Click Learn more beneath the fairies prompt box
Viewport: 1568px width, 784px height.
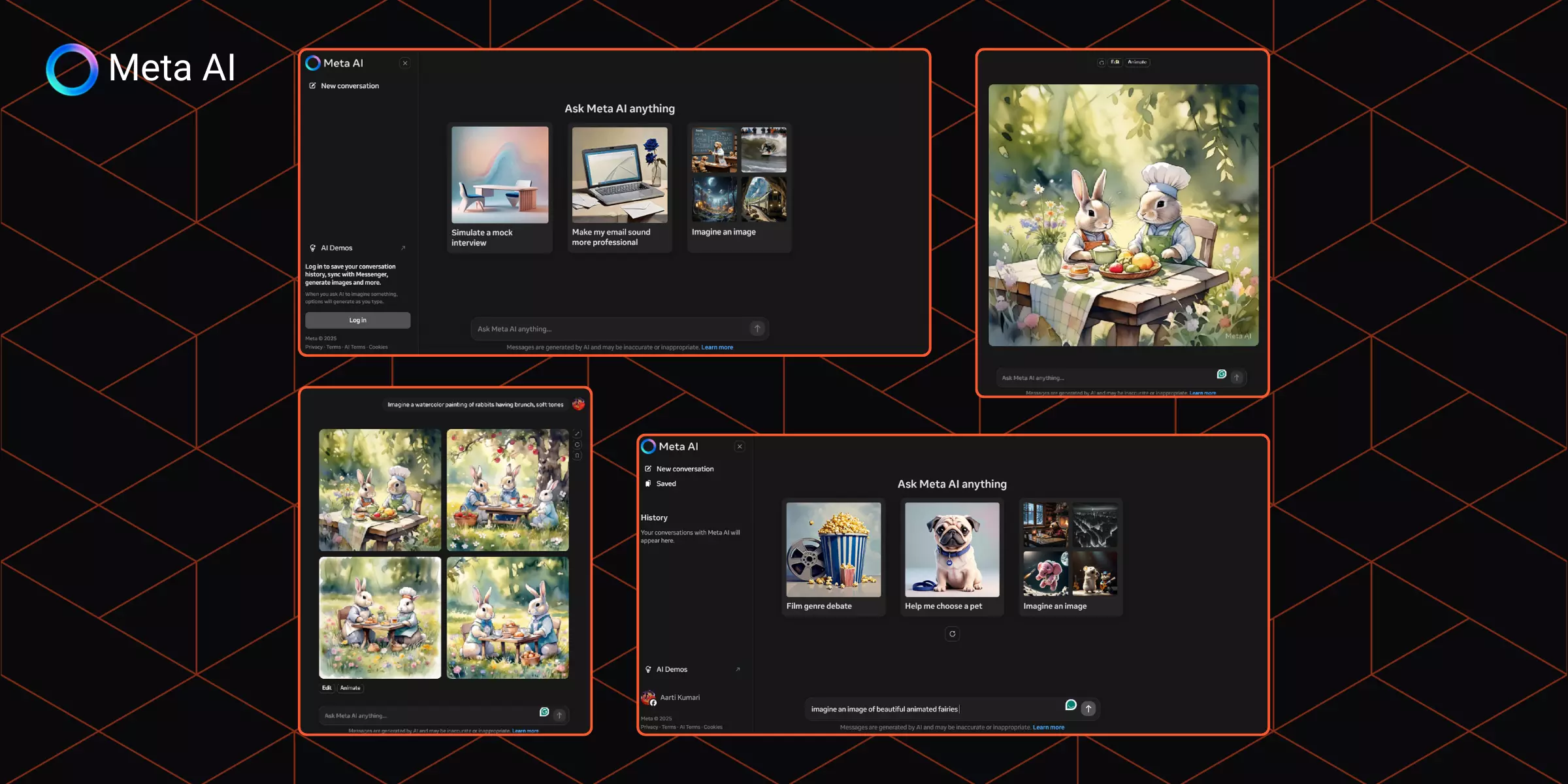[1048, 727]
